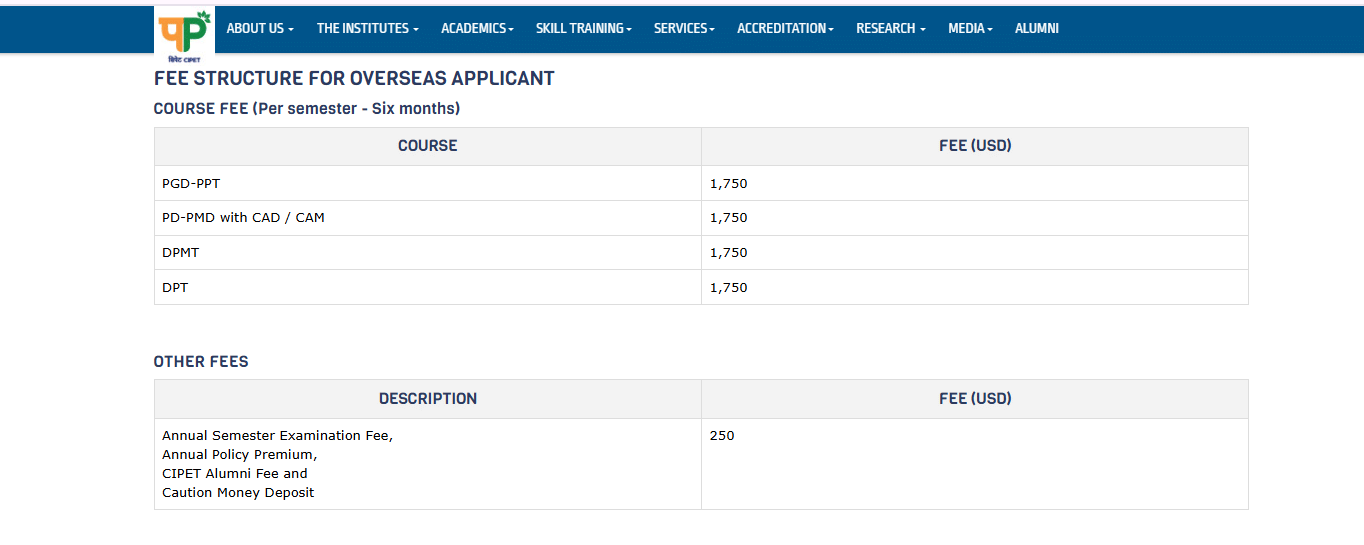The image size is (1364, 545).
Task: Click the DPT course cell
Action: pos(175,288)
